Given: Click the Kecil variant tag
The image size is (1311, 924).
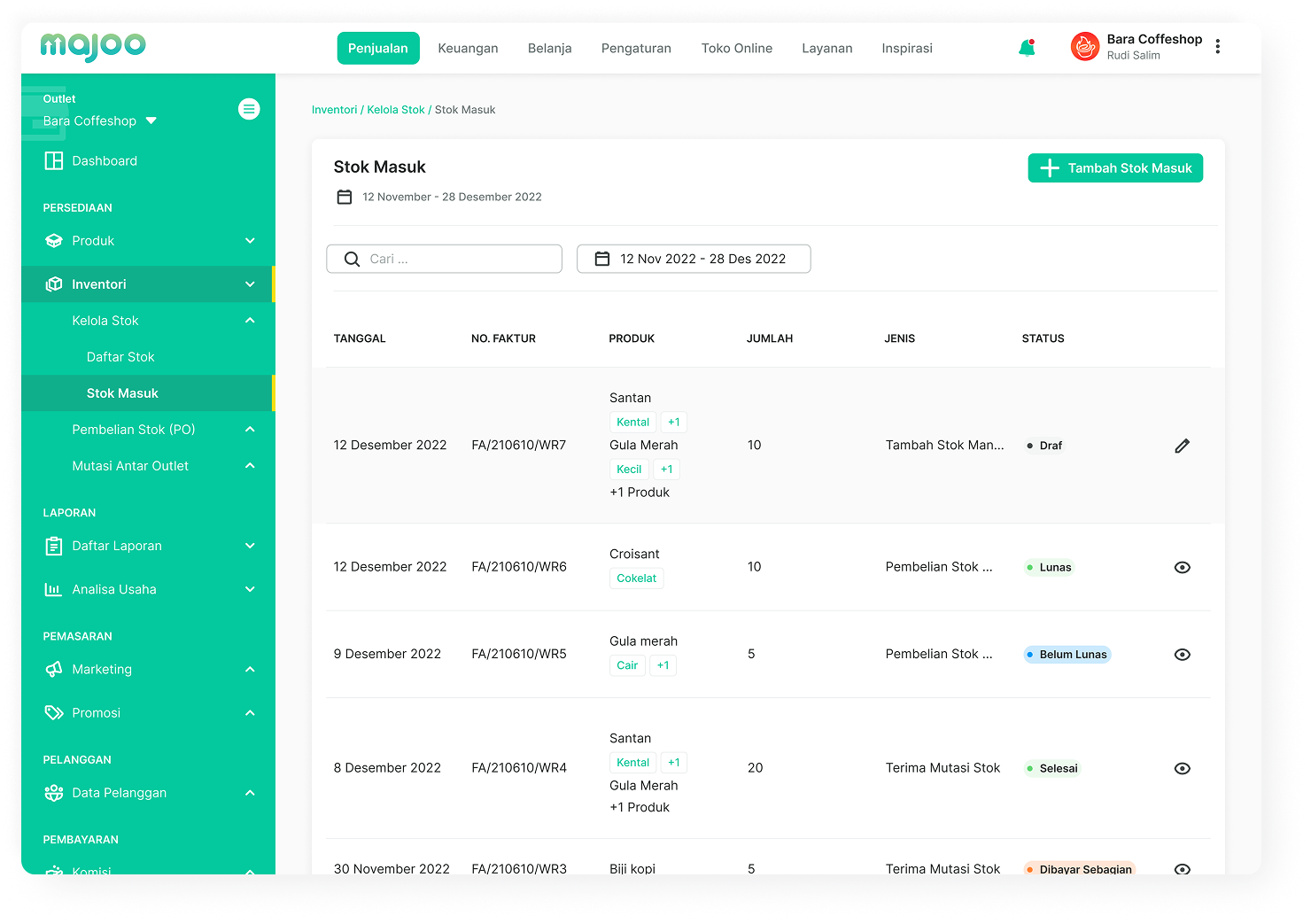Looking at the screenshot, I should (629, 470).
